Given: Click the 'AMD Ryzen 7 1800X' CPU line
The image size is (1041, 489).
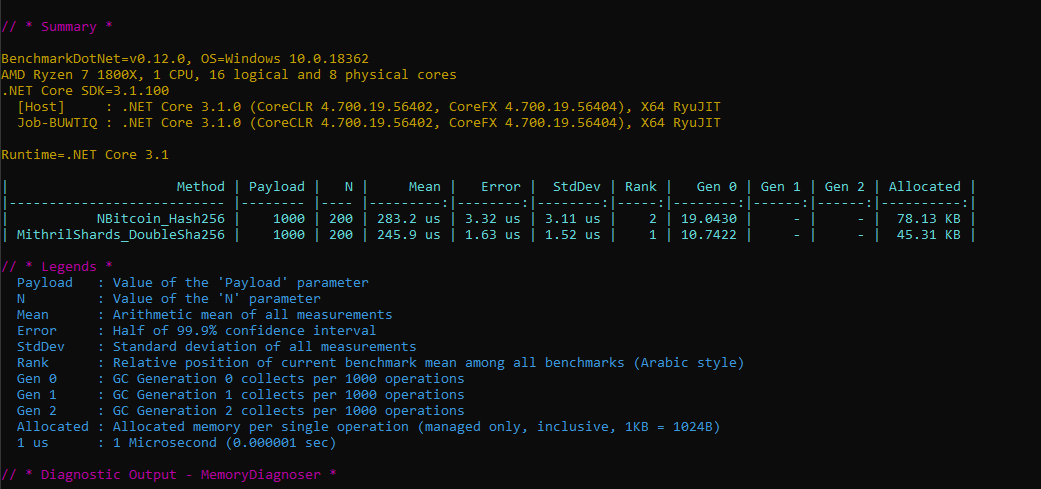Looking at the screenshot, I should pyautogui.click(x=229, y=75).
